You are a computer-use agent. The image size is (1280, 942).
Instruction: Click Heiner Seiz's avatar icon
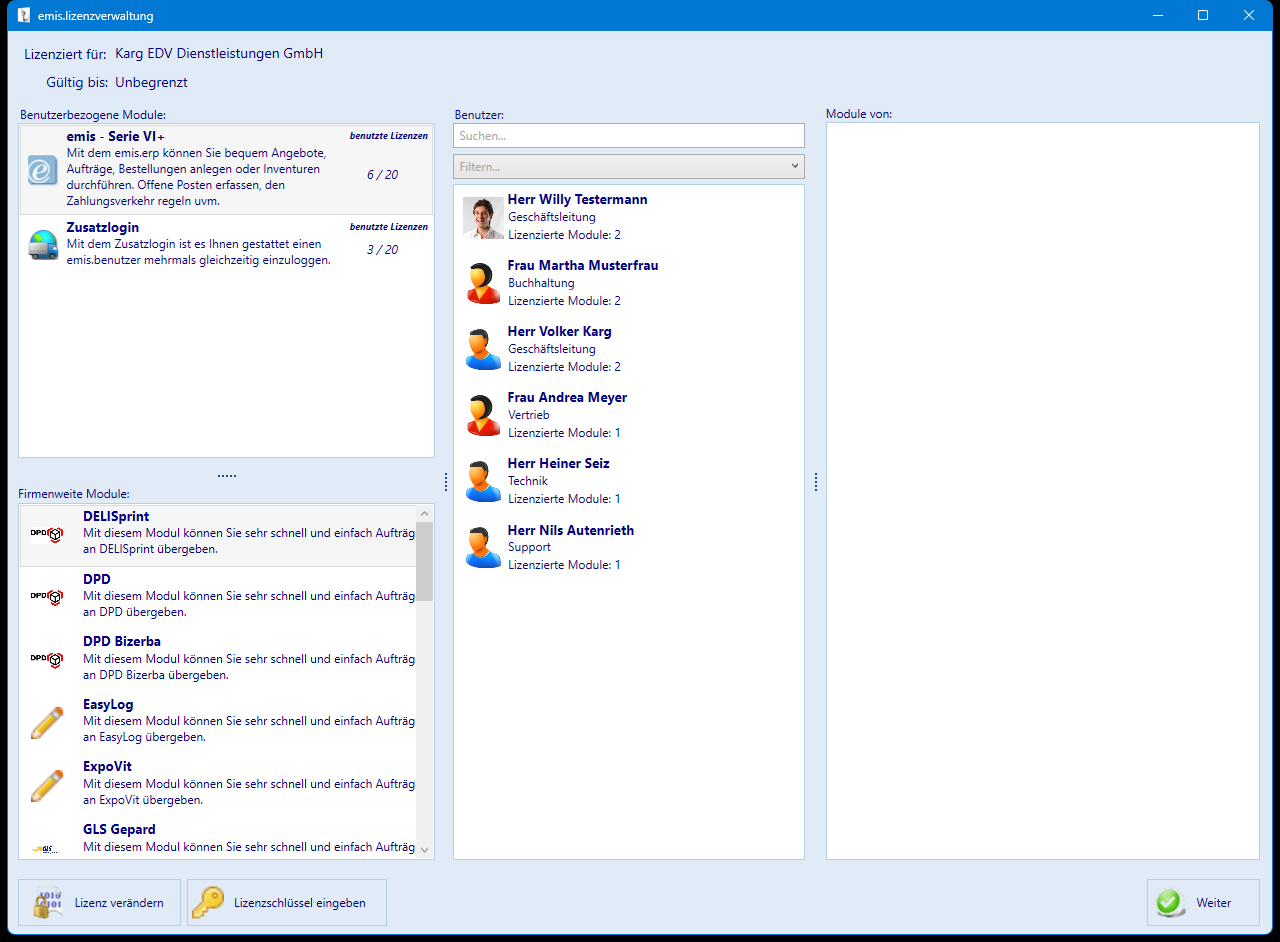pyautogui.click(x=483, y=481)
